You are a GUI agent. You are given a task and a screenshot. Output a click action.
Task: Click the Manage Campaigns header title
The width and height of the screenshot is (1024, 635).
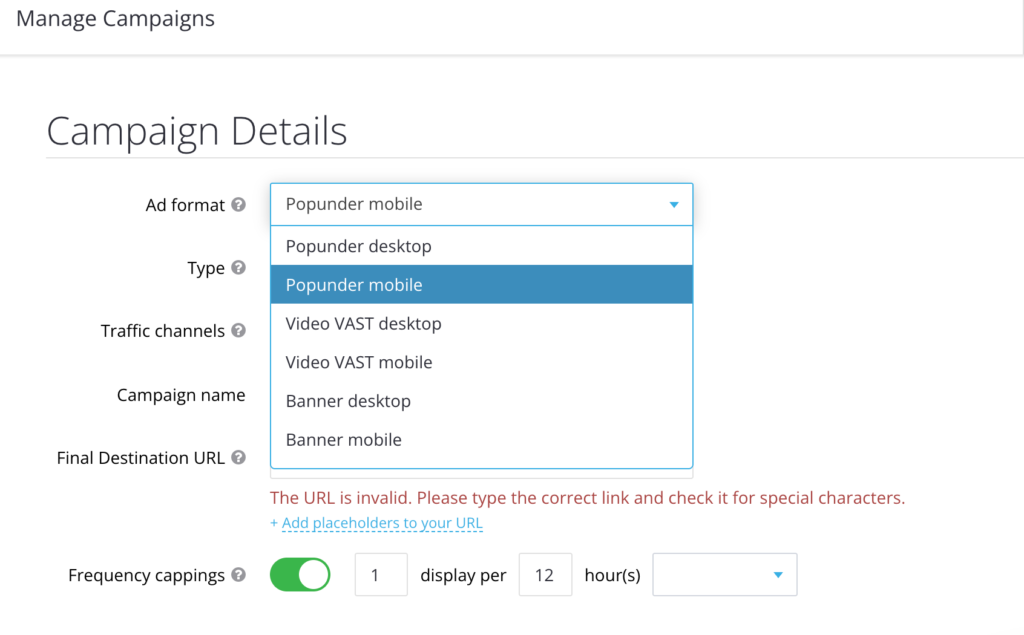coord(115,19)
